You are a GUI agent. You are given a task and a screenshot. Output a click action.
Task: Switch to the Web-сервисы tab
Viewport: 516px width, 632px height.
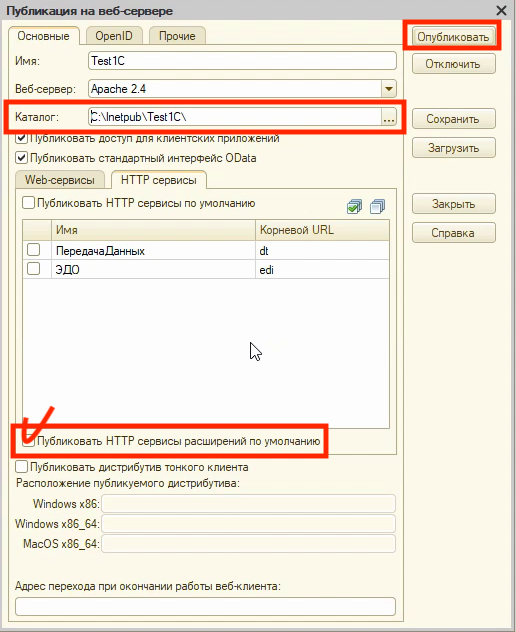point(60,180)
